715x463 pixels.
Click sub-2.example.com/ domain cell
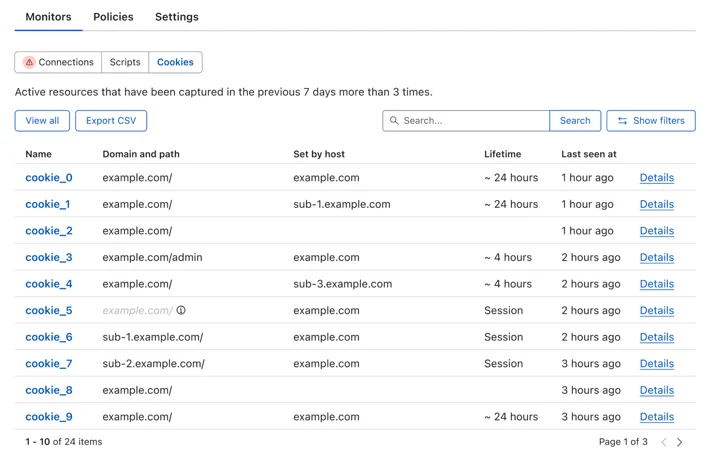[154, 364]
